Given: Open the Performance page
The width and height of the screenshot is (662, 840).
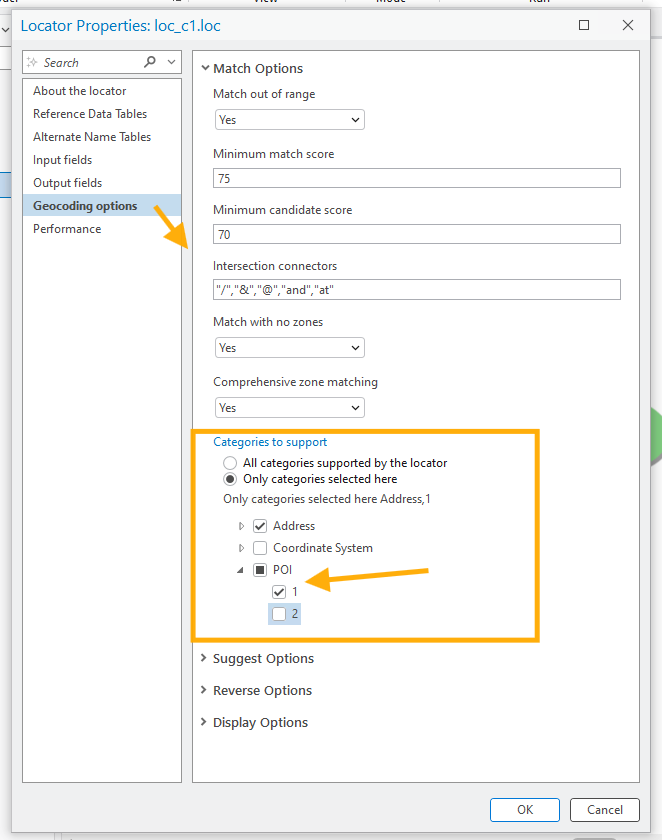Looking at the screenshot, I should (67, 229).
